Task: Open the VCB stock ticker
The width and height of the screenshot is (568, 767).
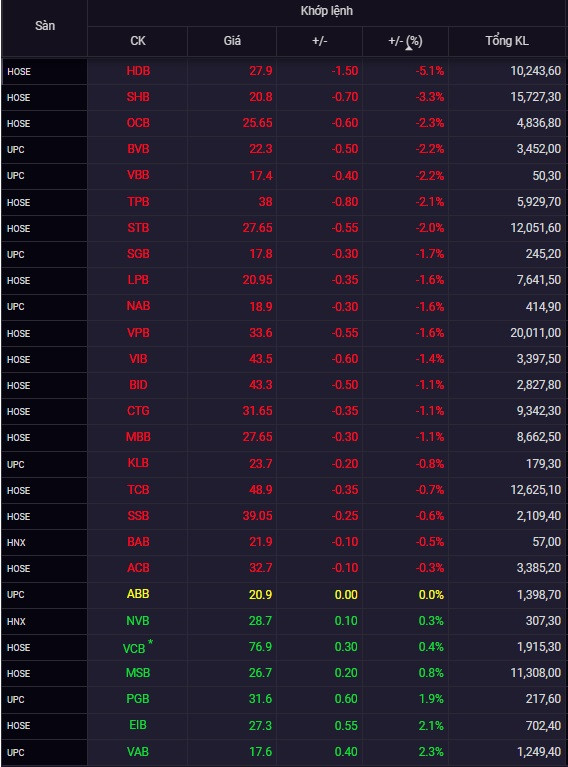Action: 134,649
